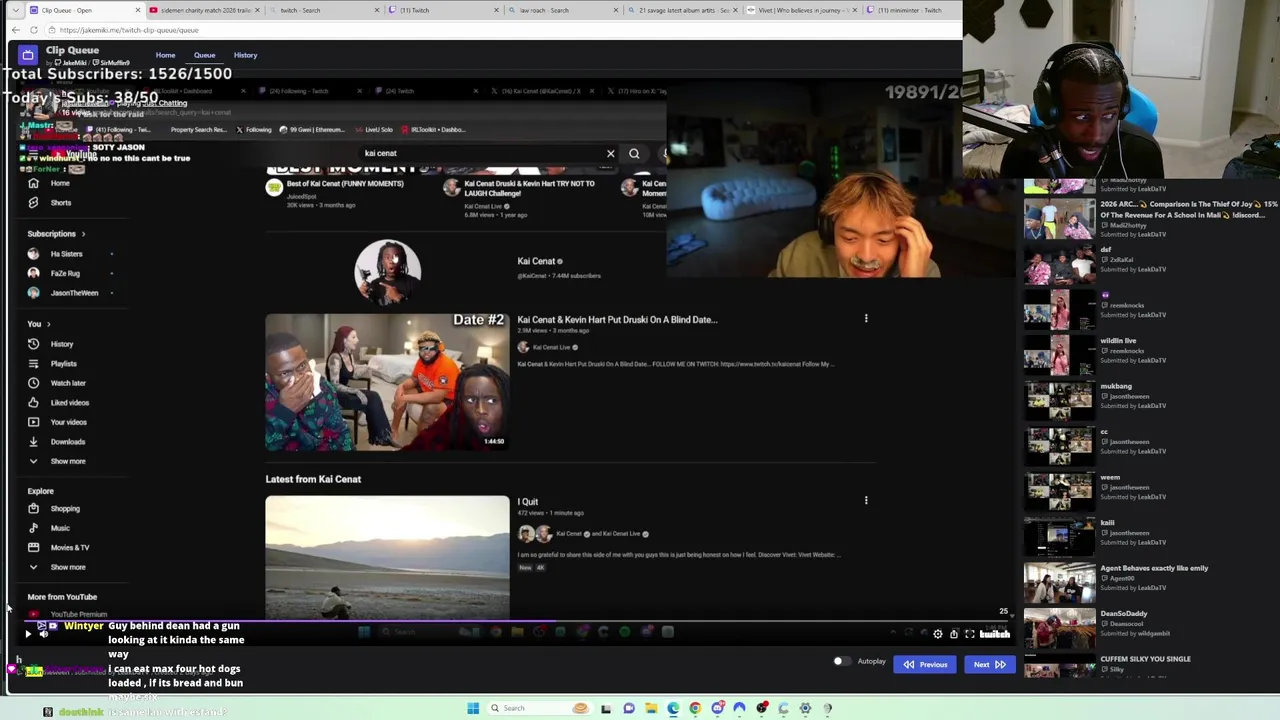This screenshot has height=720, width=1280.
Task: Toggle the Autoplay switch
Action: point(841,661)
